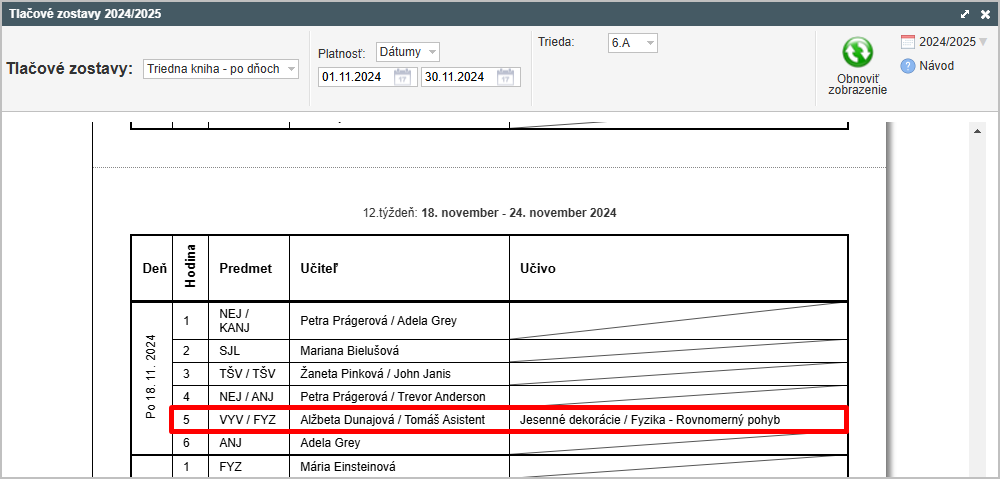Image resolution: width=1000 pixels, height=479 pixels.
Task: Click the school year calendar icon
Action: (908, 42)
